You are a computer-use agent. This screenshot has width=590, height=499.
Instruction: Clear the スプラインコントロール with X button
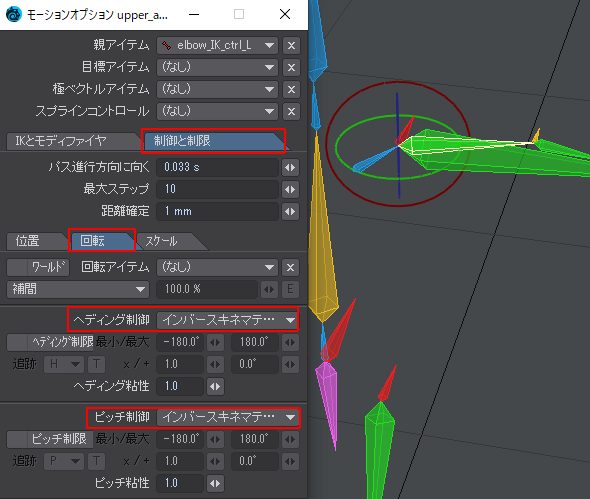click(x=291, y=111)
